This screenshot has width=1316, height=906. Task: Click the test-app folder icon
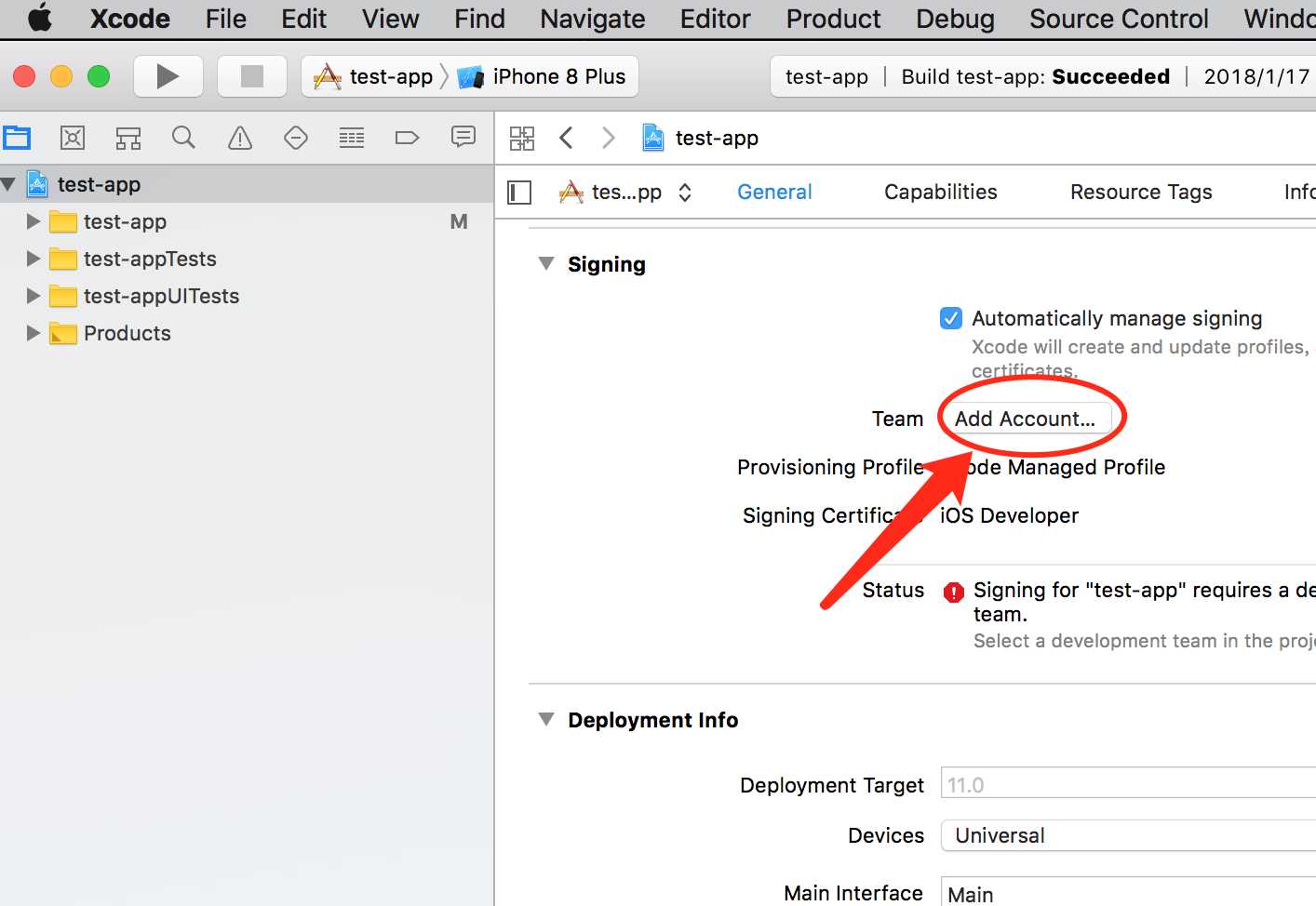[63, 221]
